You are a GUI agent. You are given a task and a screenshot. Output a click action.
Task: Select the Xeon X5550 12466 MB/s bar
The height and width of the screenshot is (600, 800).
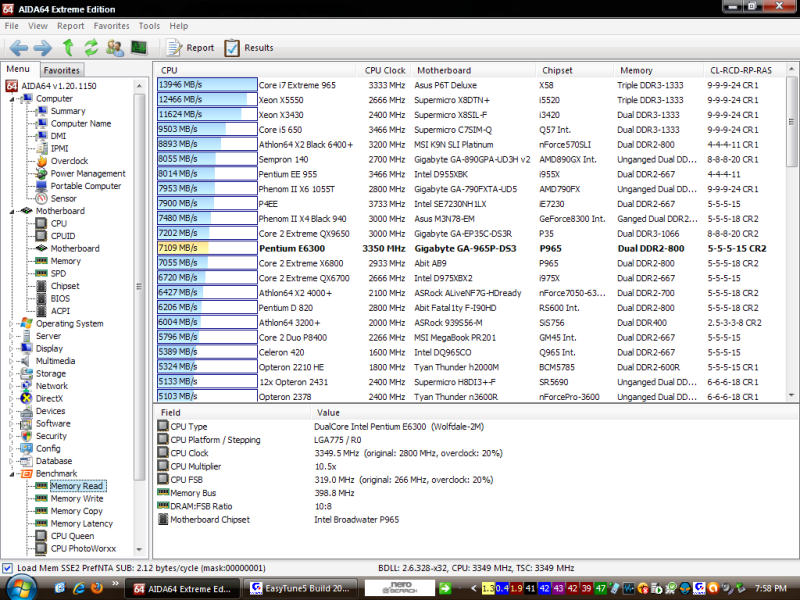click(207, 99)
